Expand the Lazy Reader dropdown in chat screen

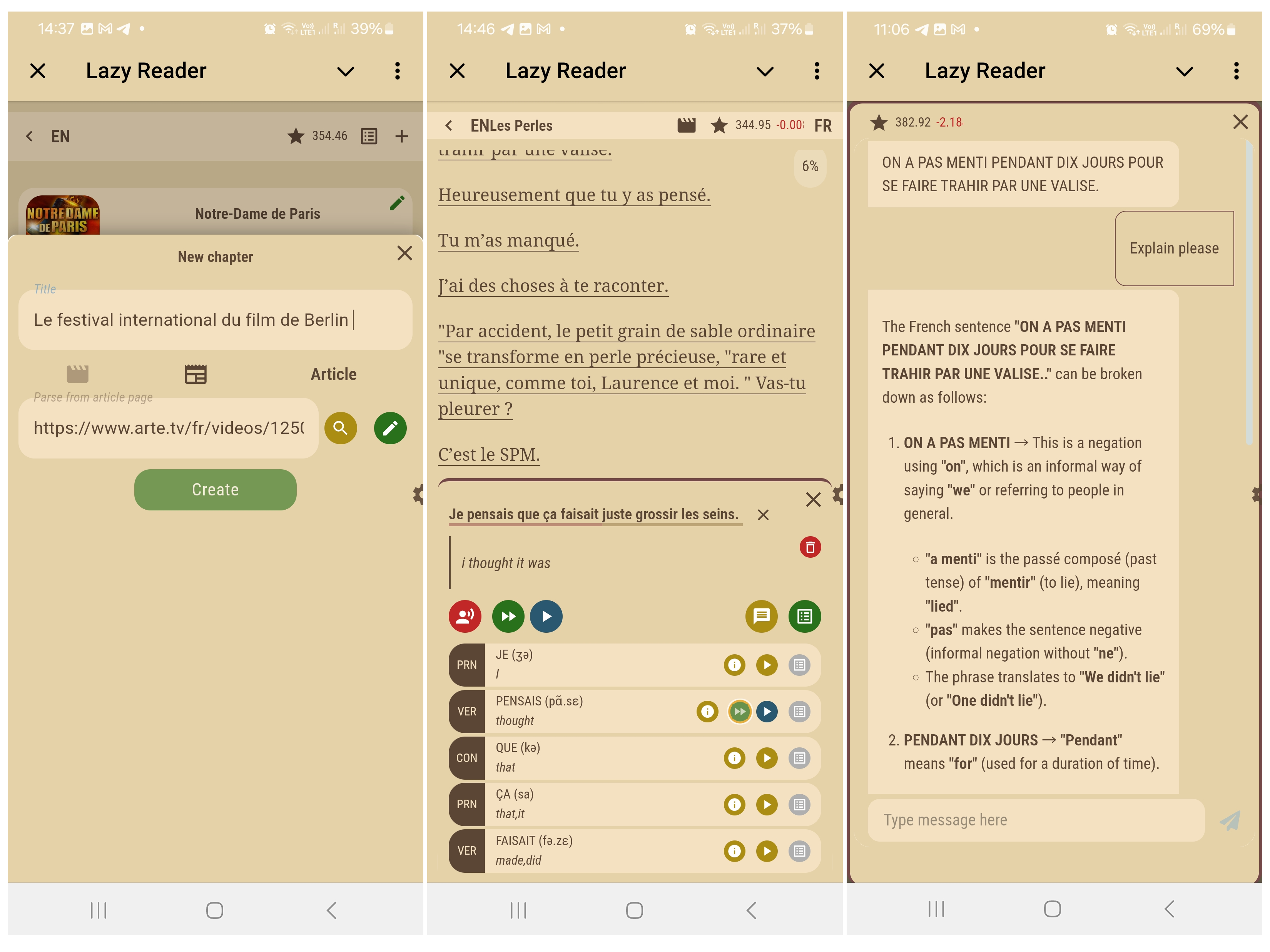[1184, 72]
